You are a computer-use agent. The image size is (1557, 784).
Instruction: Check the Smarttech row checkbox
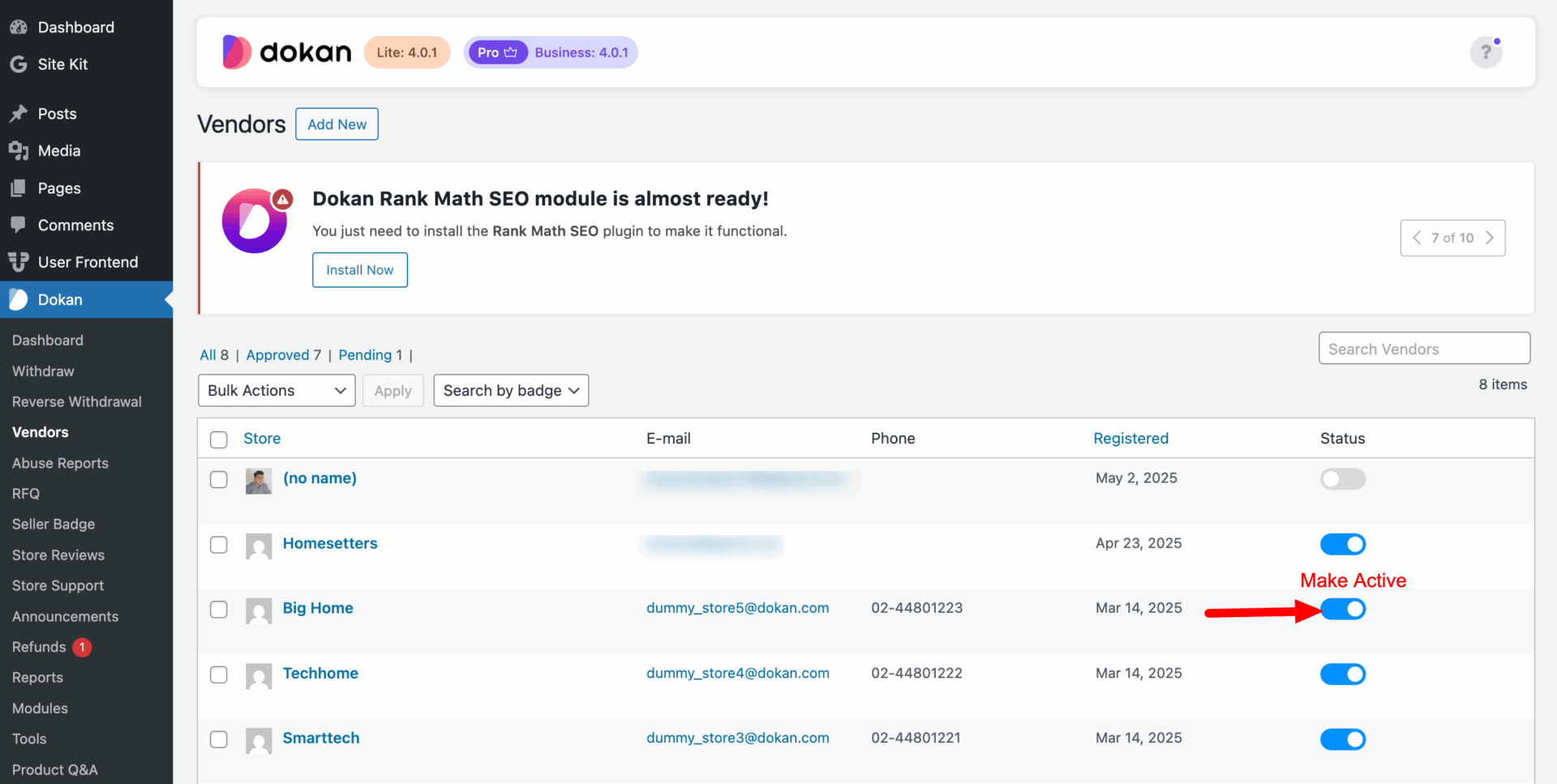pyautogui.click(x=219, y=739)
